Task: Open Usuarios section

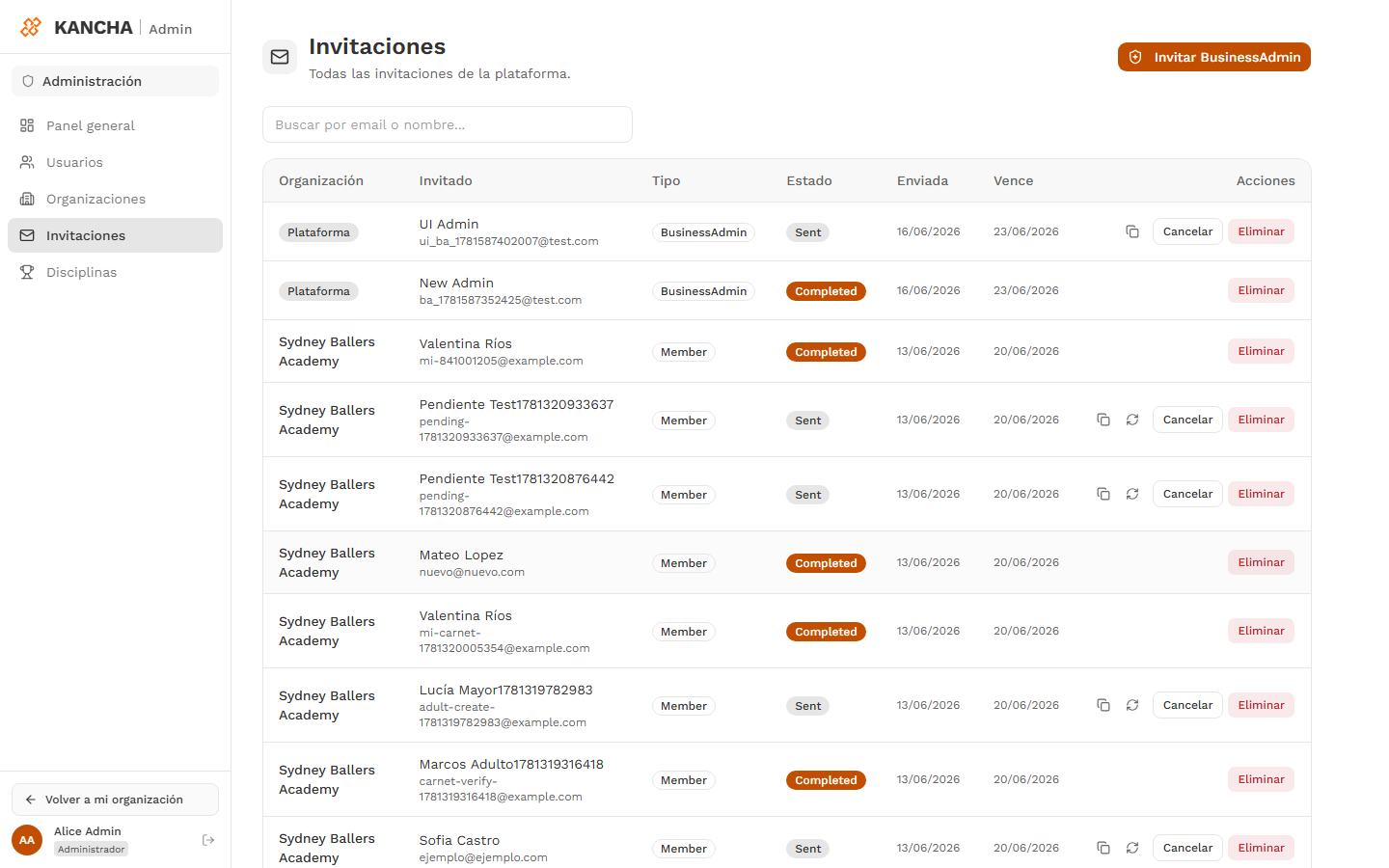Action: [x=115, y=162]
